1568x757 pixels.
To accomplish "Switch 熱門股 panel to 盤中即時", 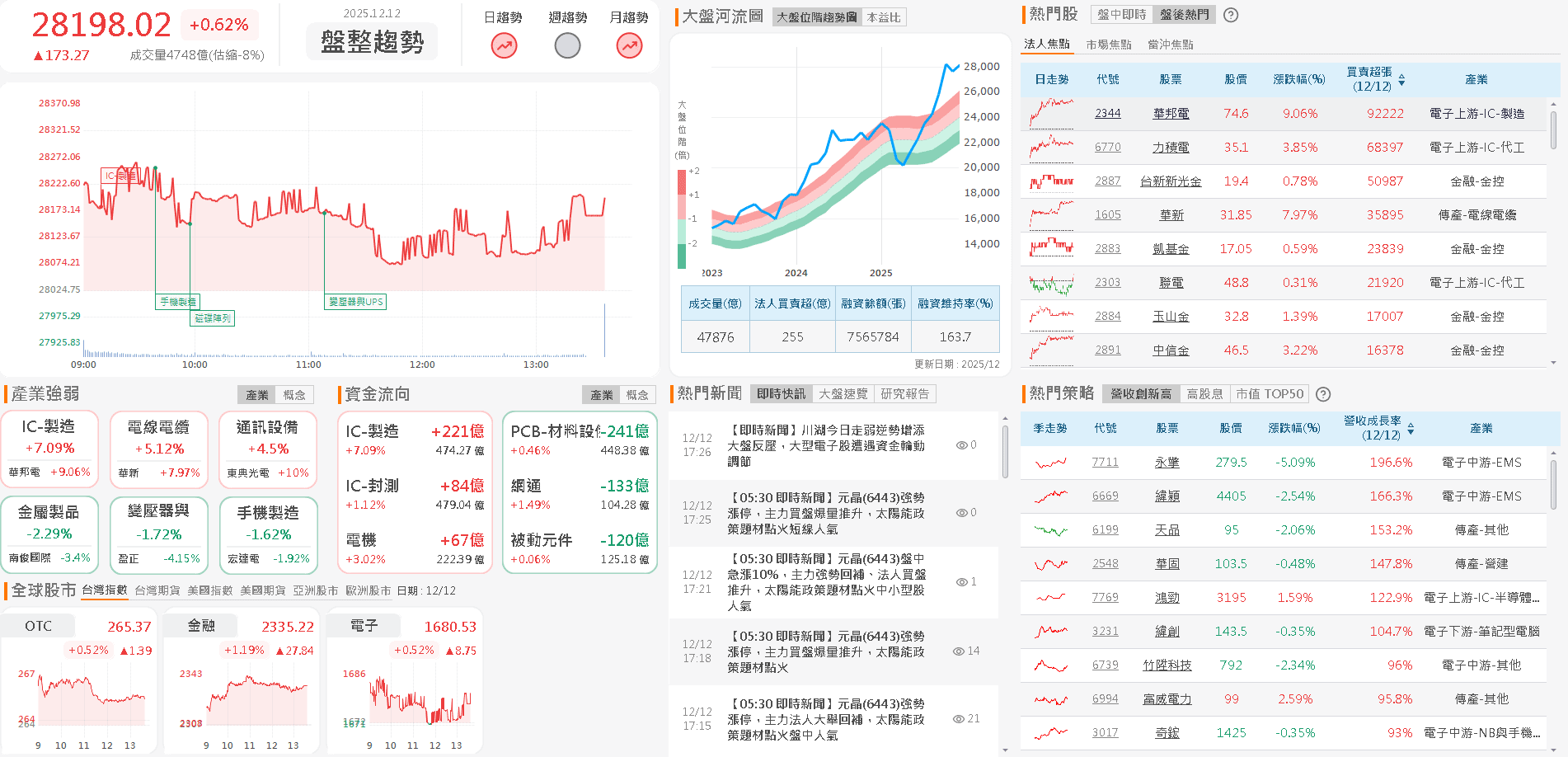I will pos(1123,15).
